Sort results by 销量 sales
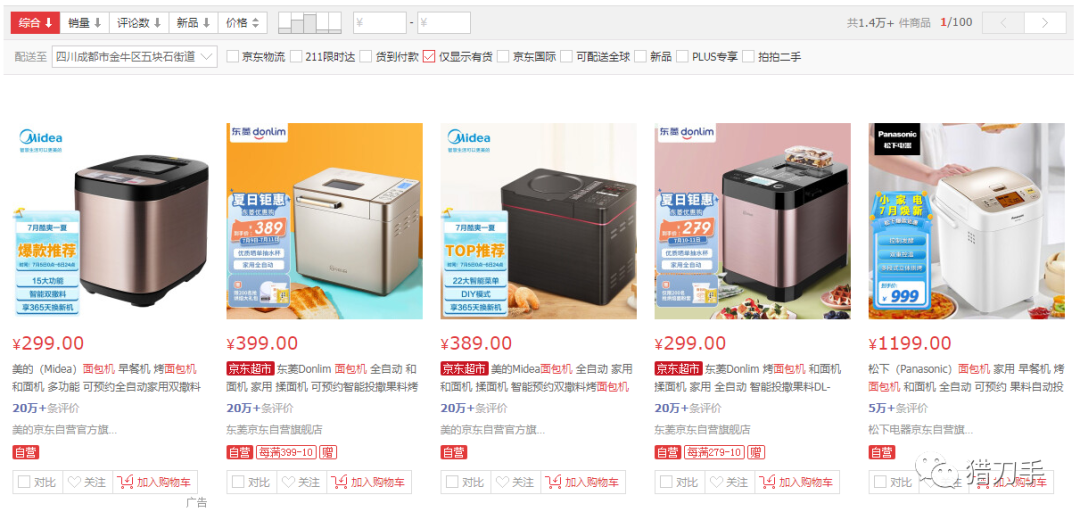The image size is (1080, 520). coord(85,23)
